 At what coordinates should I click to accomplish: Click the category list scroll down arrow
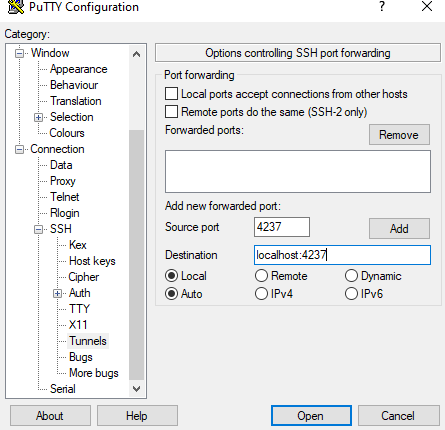click(136, 389)
